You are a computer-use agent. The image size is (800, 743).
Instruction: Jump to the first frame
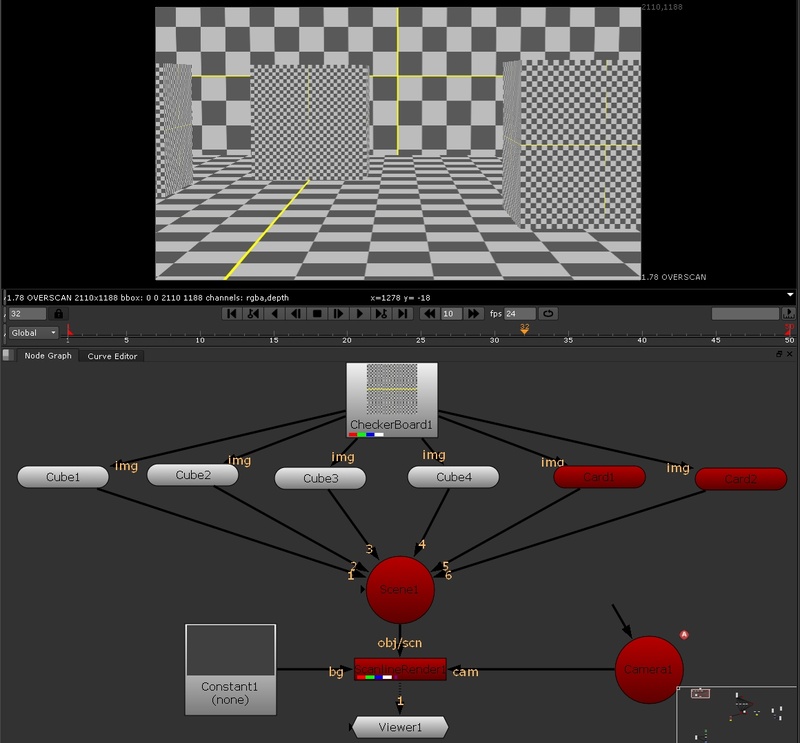click(x=231, y=314)
